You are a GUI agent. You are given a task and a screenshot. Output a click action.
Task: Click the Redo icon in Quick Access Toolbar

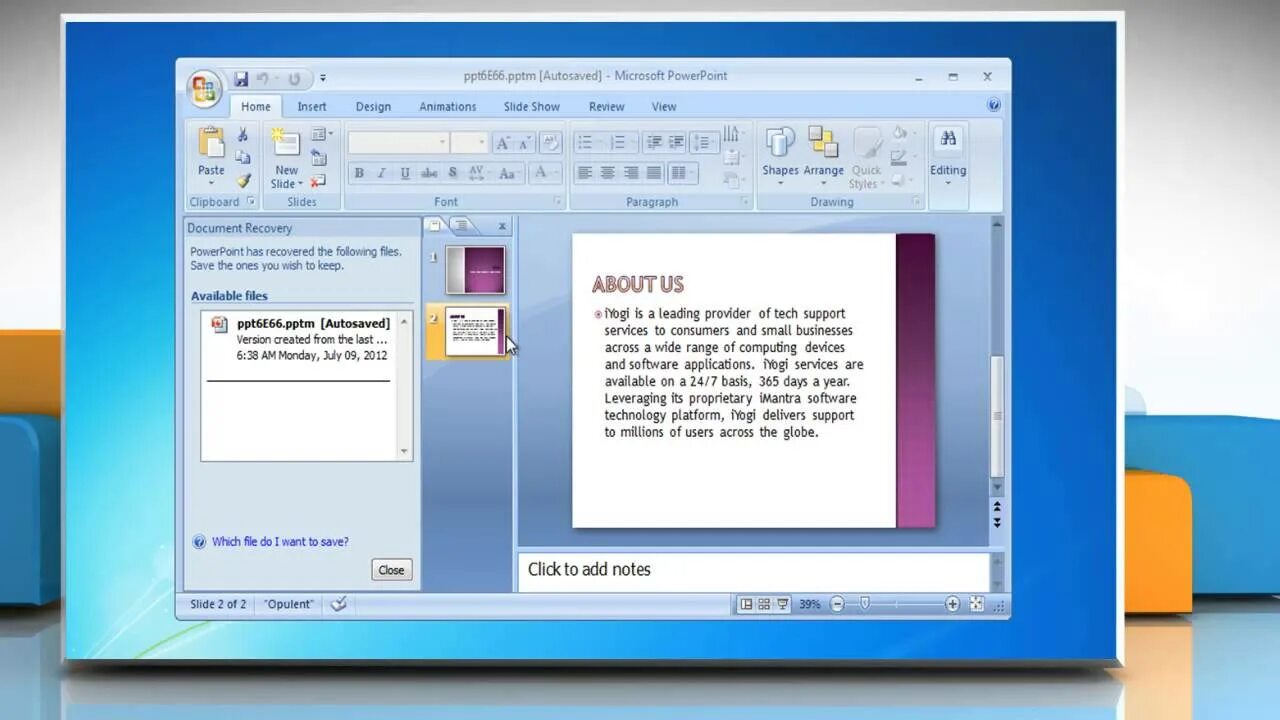click(294, 78)
